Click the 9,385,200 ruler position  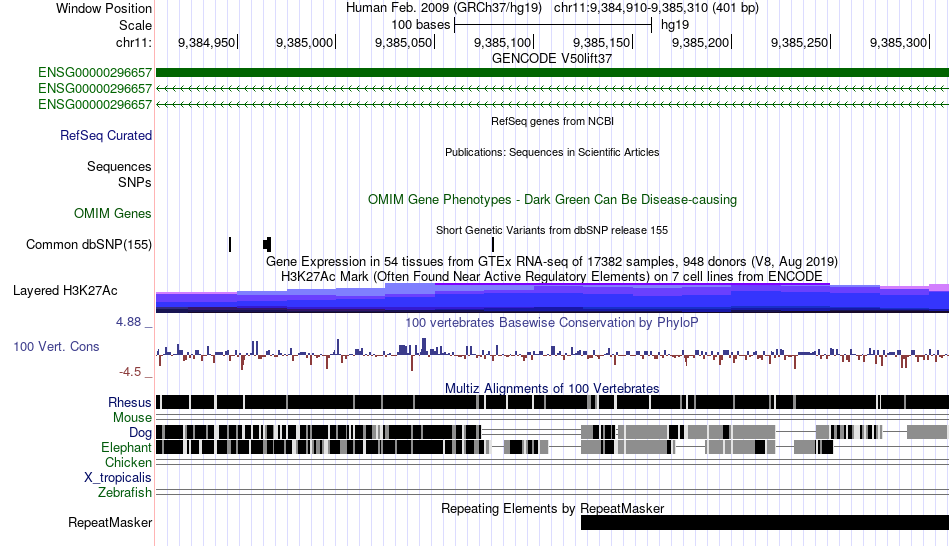pos(700,42)
